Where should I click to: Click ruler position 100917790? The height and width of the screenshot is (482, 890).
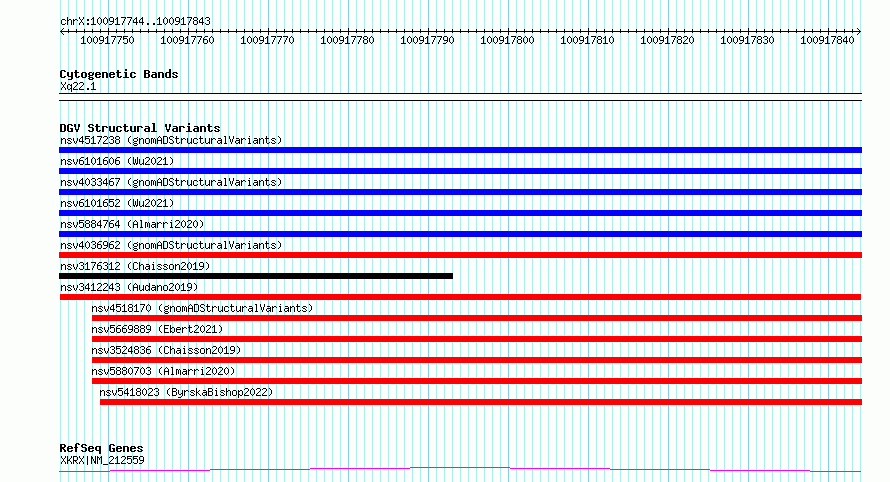click(x=427, y=40)
